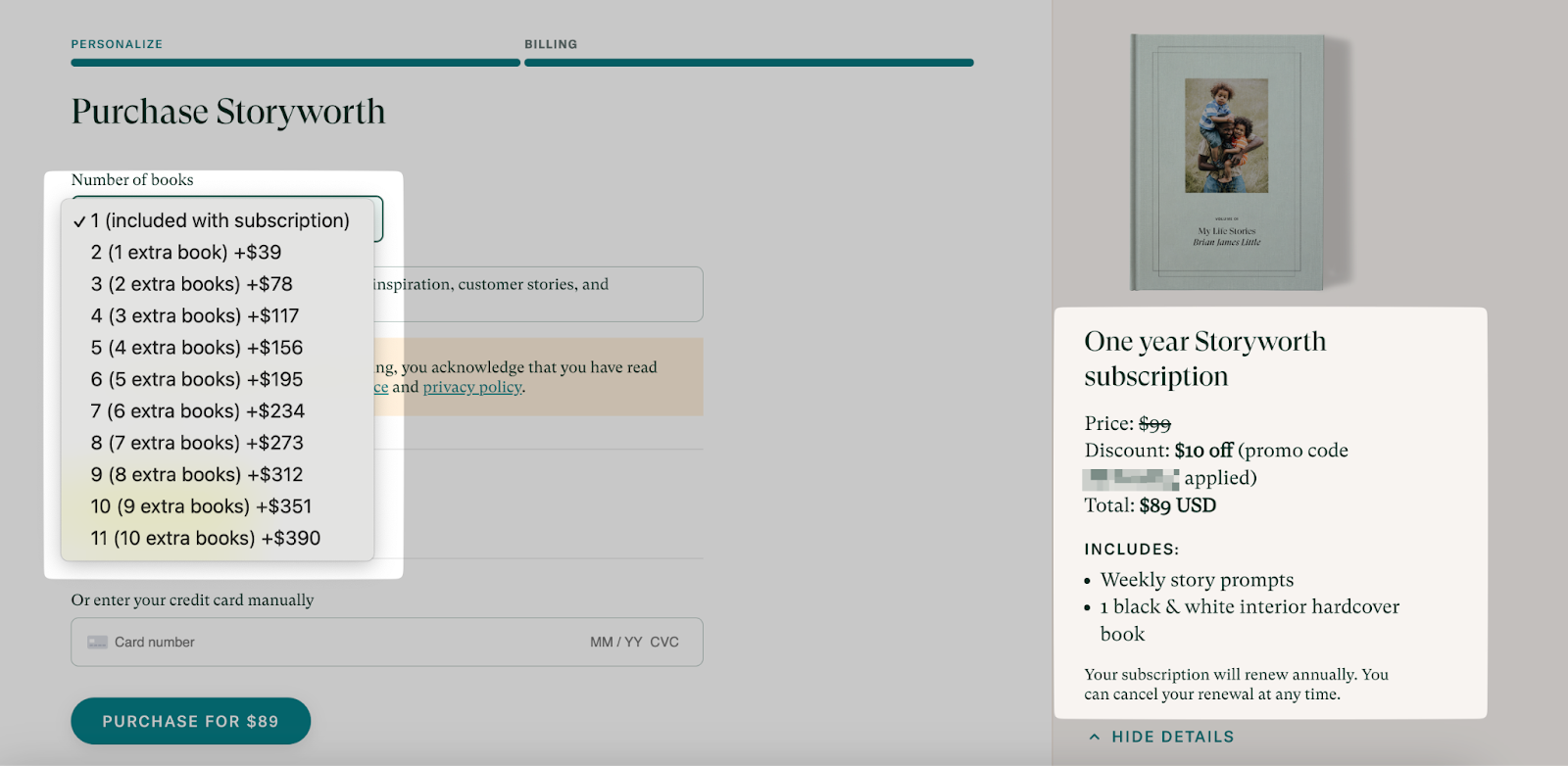The height and width of the screenshot is (766, 1568).
Task: Pick 10 (9 extra books) +$351
Action: pos(201,506)
